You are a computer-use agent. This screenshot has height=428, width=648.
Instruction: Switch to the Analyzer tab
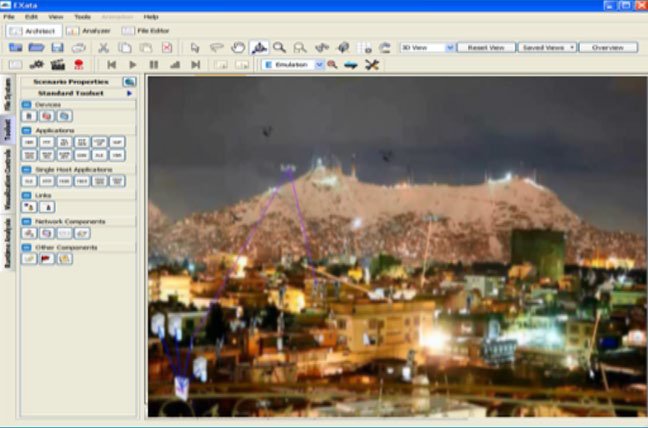90,31
